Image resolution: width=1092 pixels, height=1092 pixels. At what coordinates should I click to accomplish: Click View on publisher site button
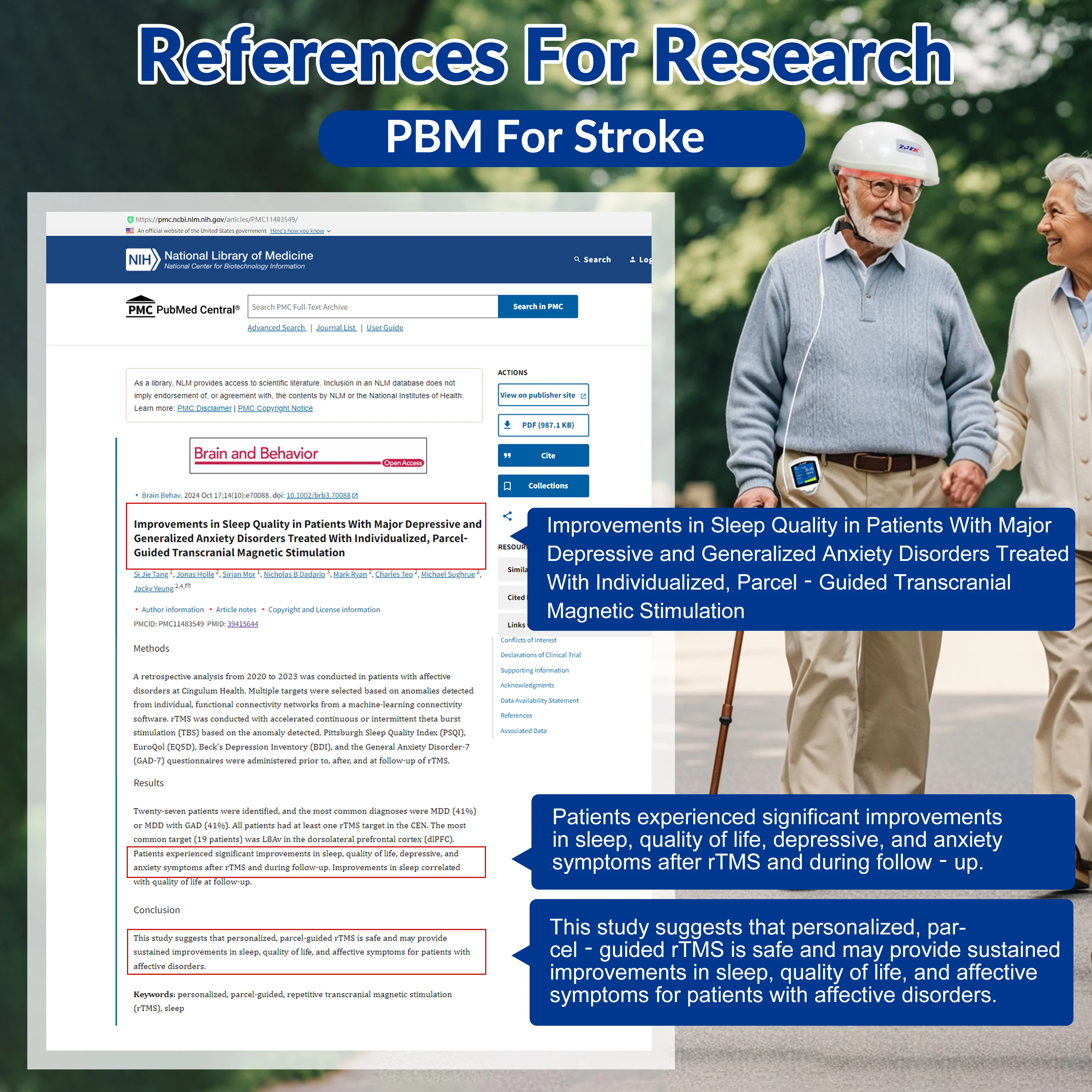543,395
